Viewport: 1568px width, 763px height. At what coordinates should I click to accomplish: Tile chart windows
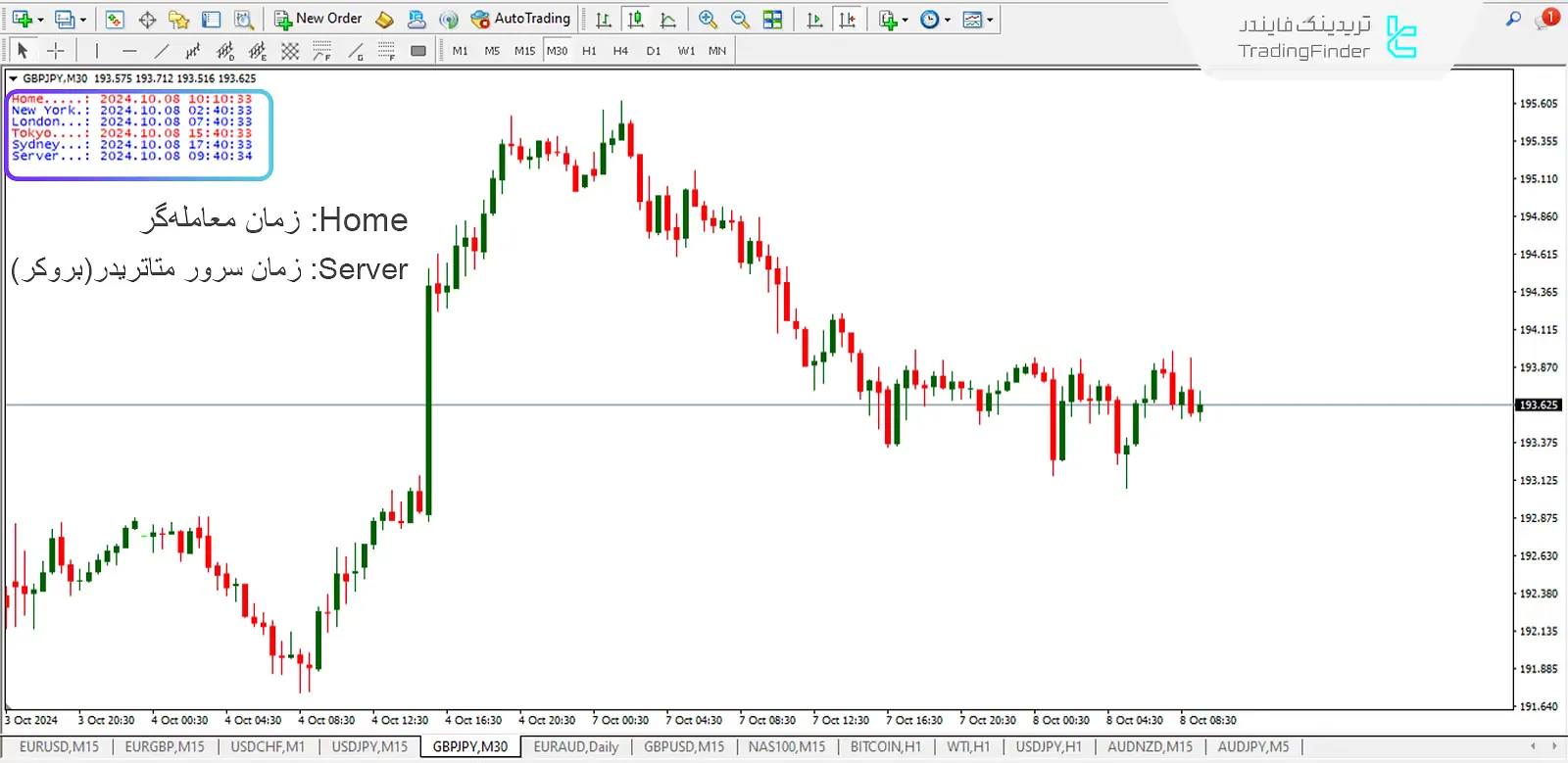coord(773,20)
